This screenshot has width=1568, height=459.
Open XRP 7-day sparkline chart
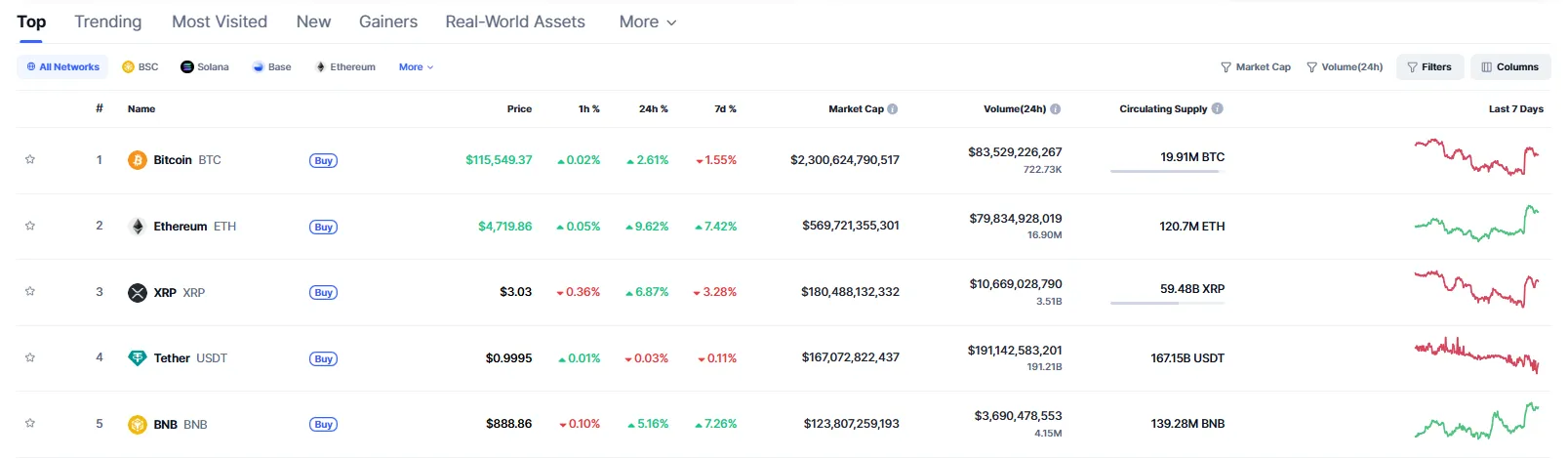(x=1476, y=289)
